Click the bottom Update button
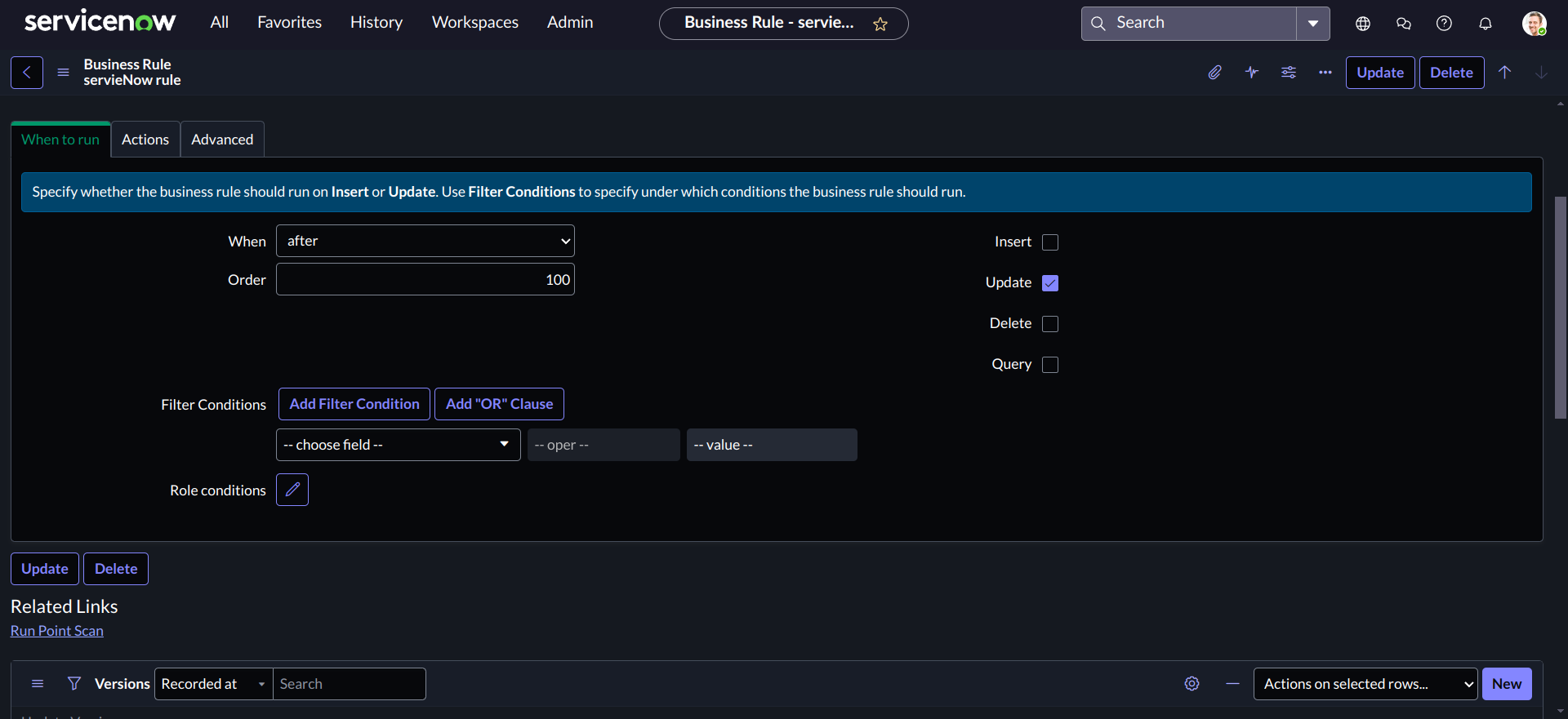This screenshot has height=719, width=1568. [45, 569]
